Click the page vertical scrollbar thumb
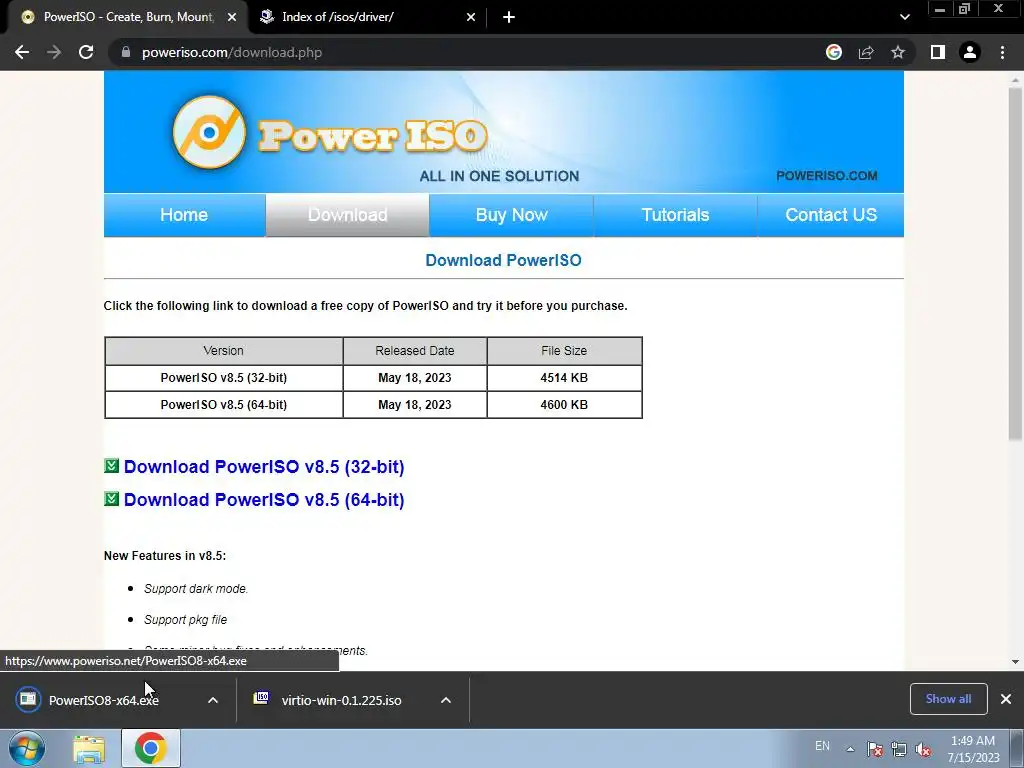Viewport: 1024px width, 768px height. pos(1015,263)
